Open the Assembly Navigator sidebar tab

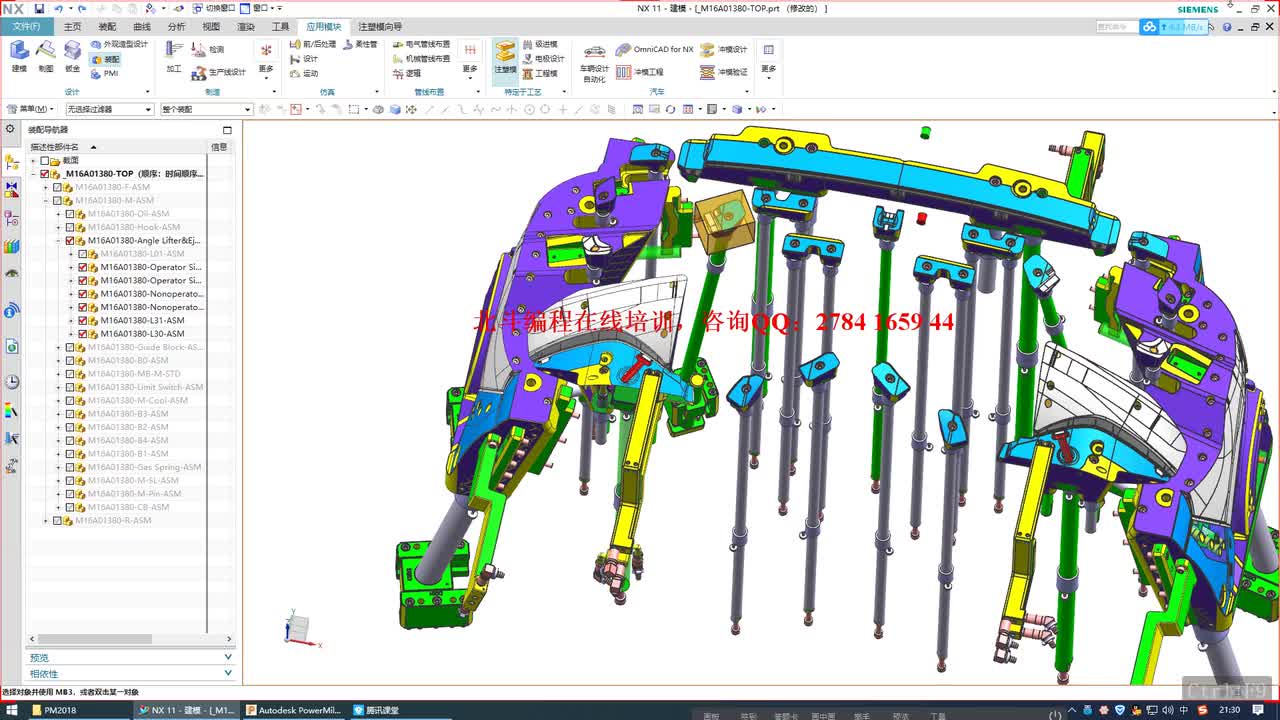[12, 163]
